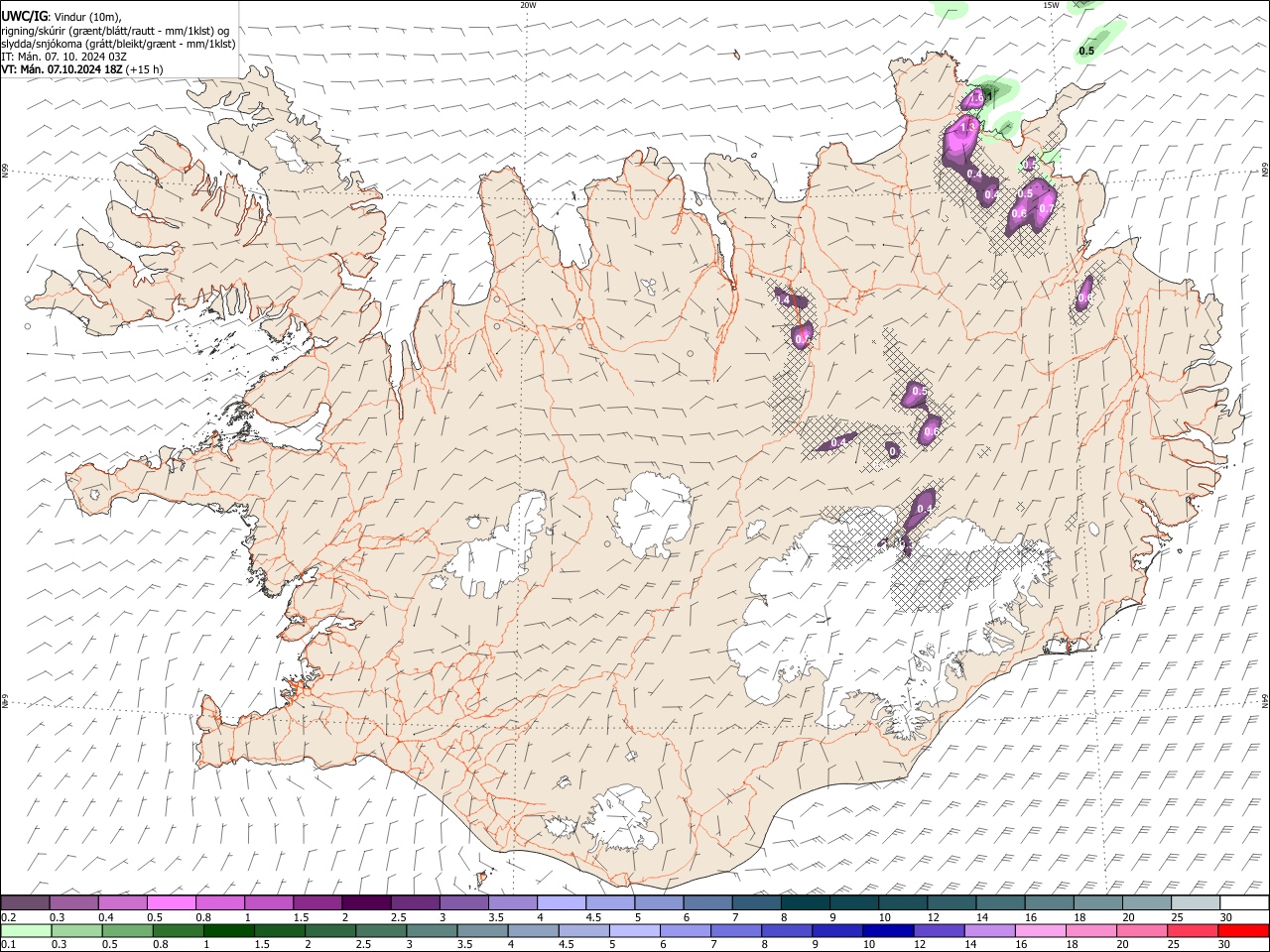Pick bottom-row violet swatch starting at 14
Viewport: 1270px width, 952px height.
(x=988, y=930)
